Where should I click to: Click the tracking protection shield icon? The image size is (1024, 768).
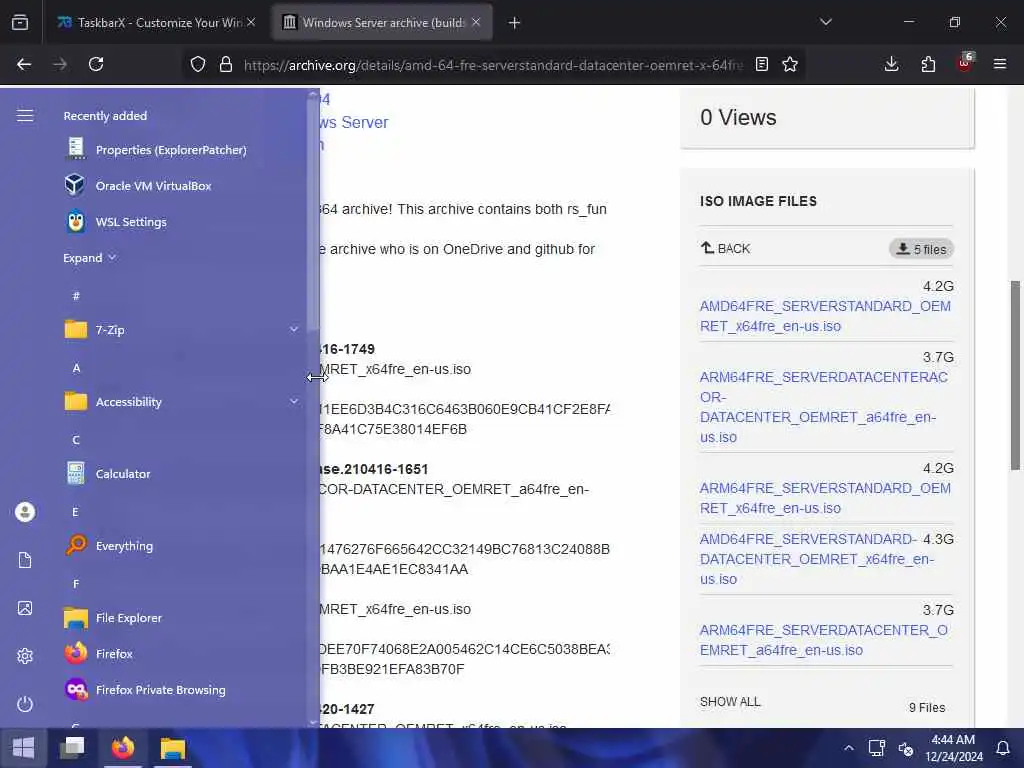click(198, 64)
